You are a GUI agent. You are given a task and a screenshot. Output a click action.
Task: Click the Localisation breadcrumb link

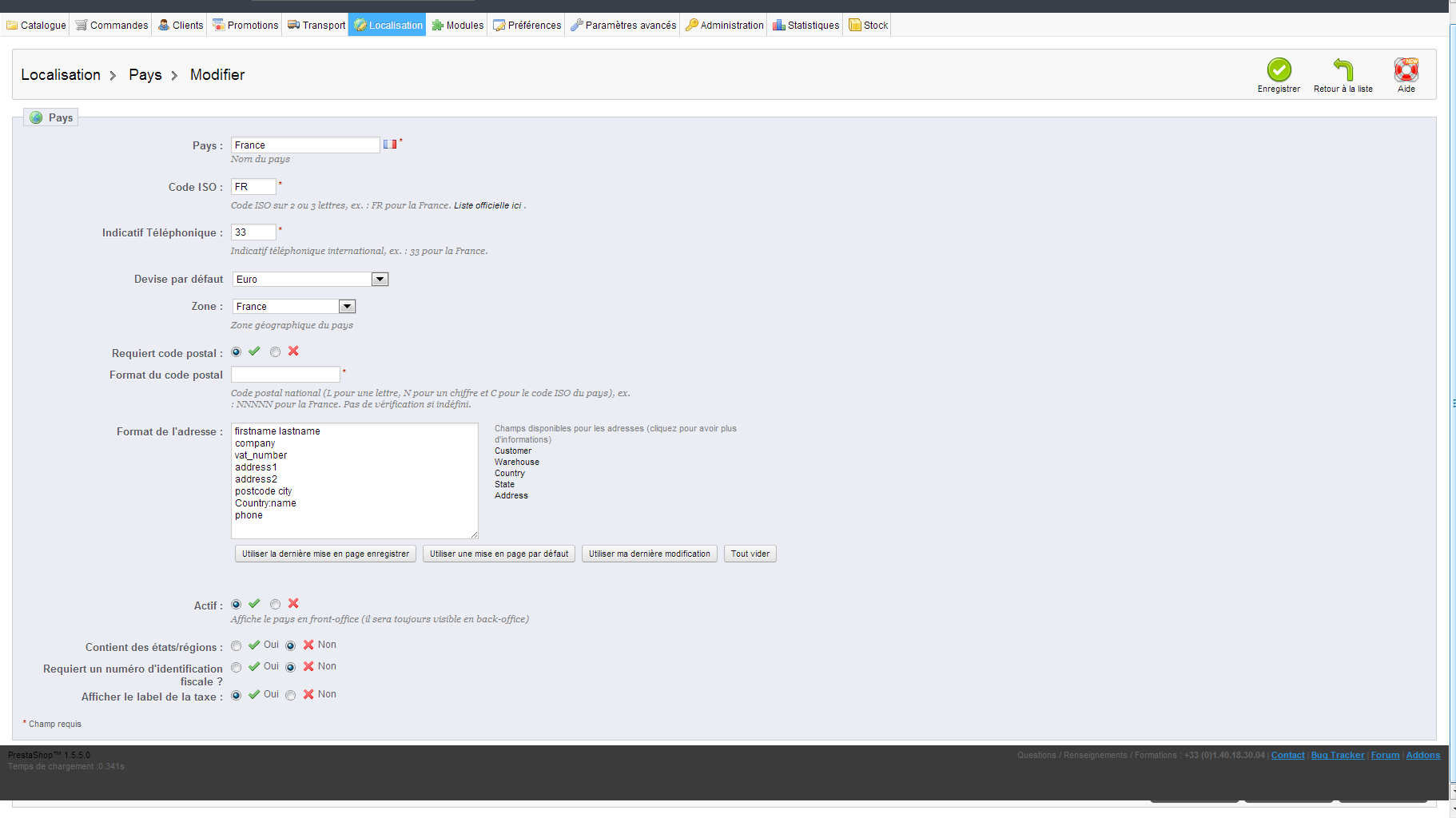coord(61,74)
